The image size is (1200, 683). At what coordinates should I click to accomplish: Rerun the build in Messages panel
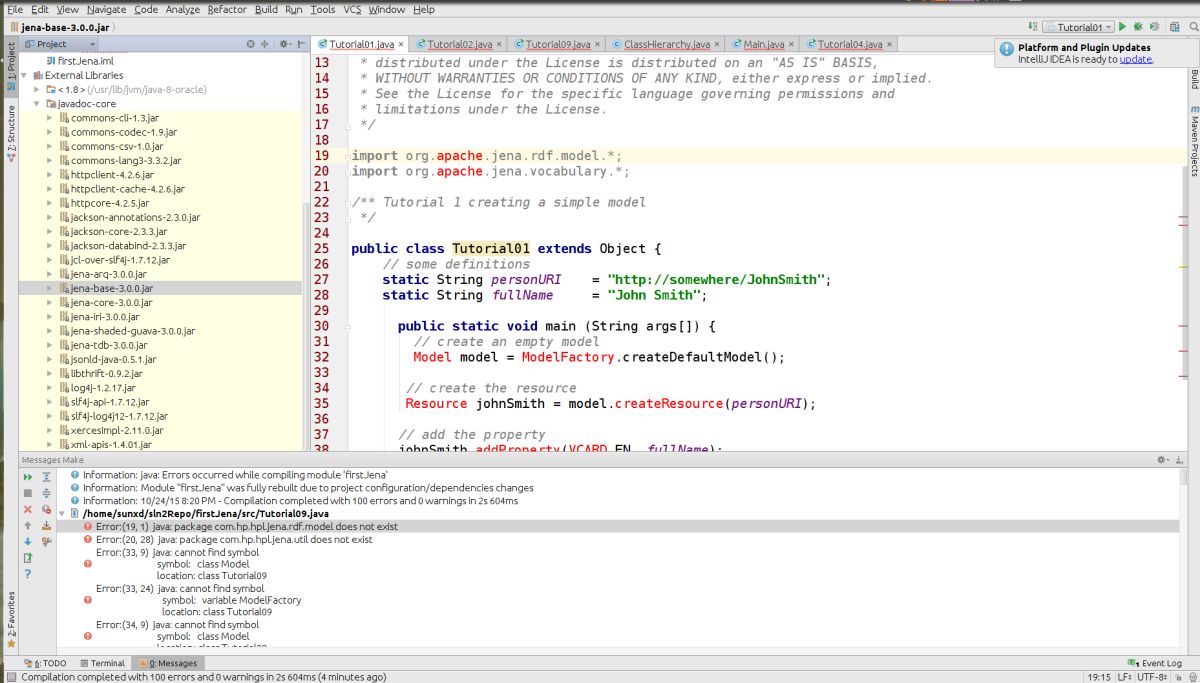point(28,477)
